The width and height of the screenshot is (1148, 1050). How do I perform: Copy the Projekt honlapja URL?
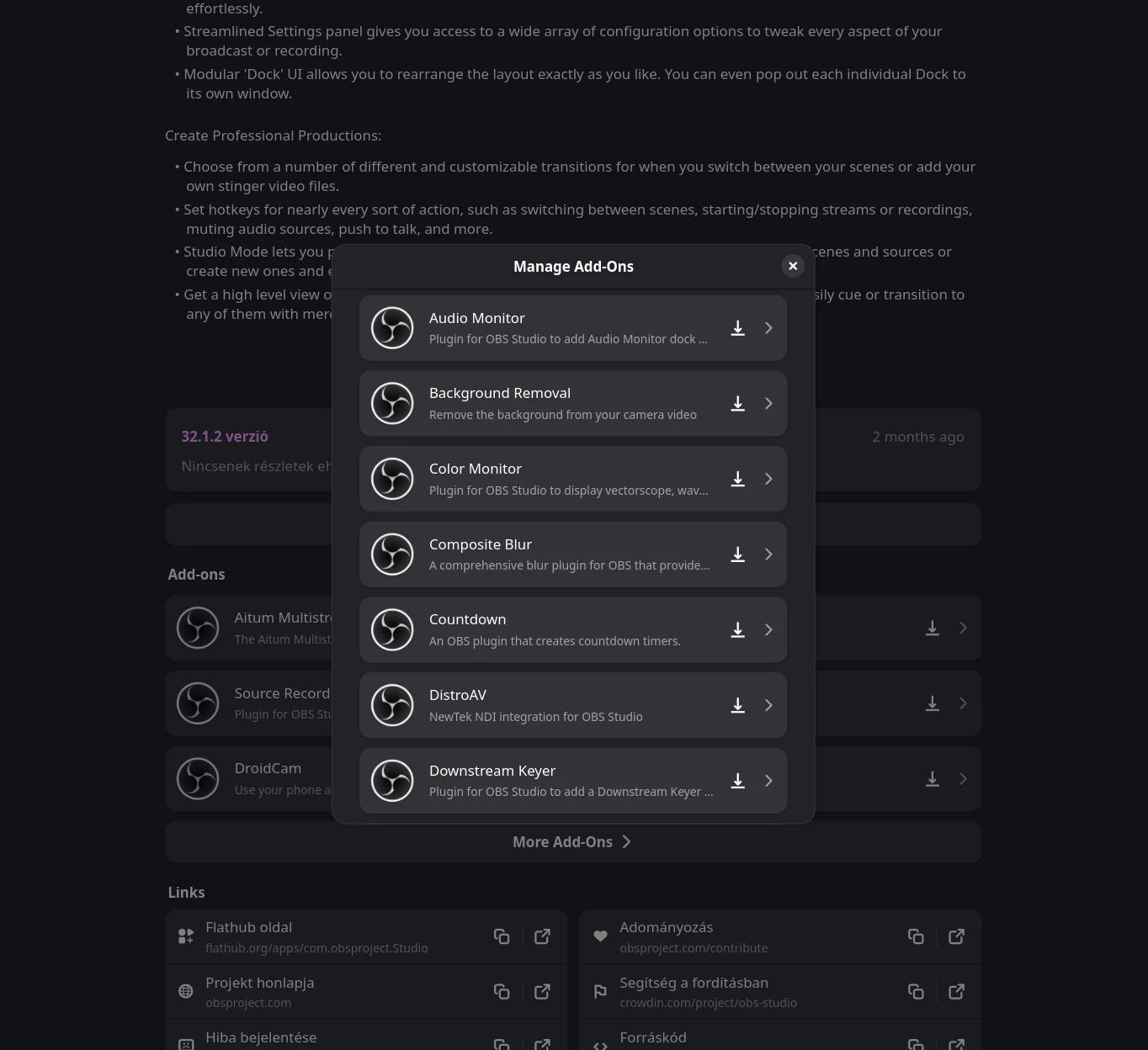[x=502, y=992]
